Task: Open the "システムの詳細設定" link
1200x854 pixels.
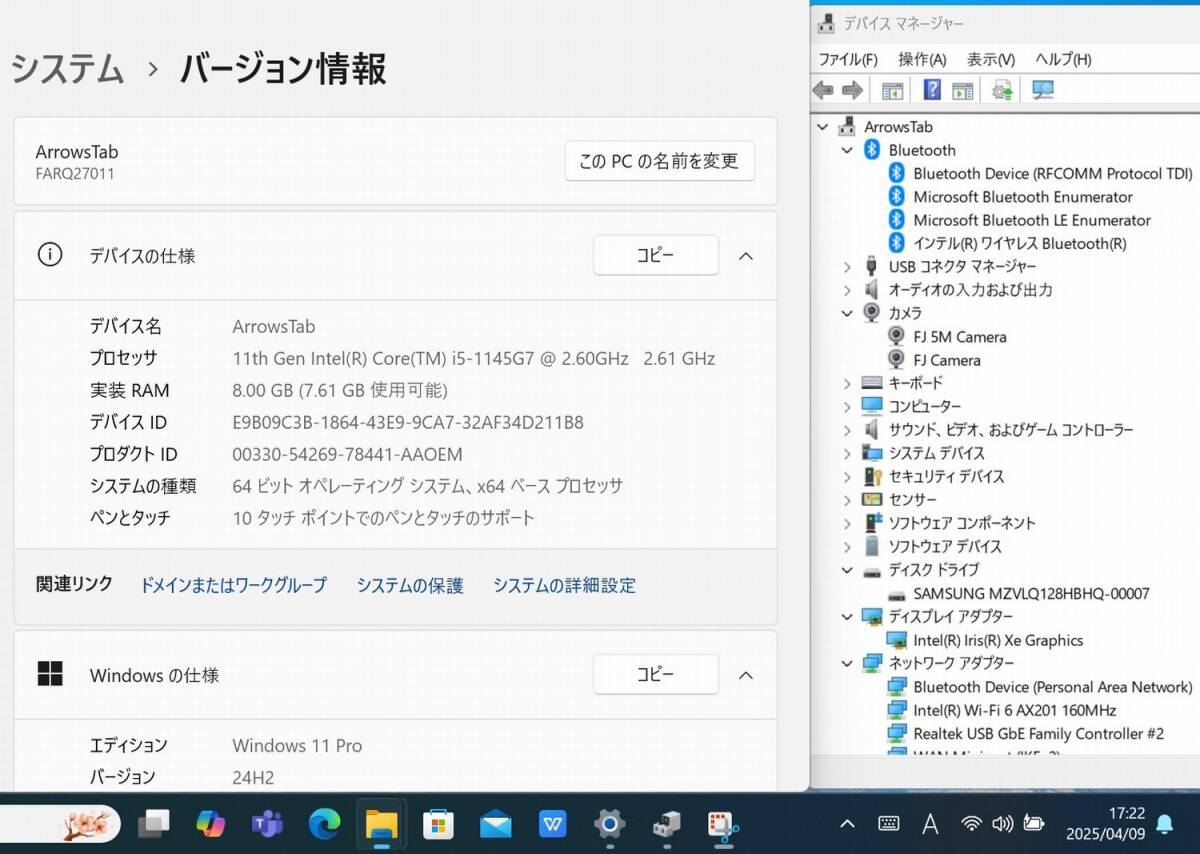Action: click(x=565, y=585)
